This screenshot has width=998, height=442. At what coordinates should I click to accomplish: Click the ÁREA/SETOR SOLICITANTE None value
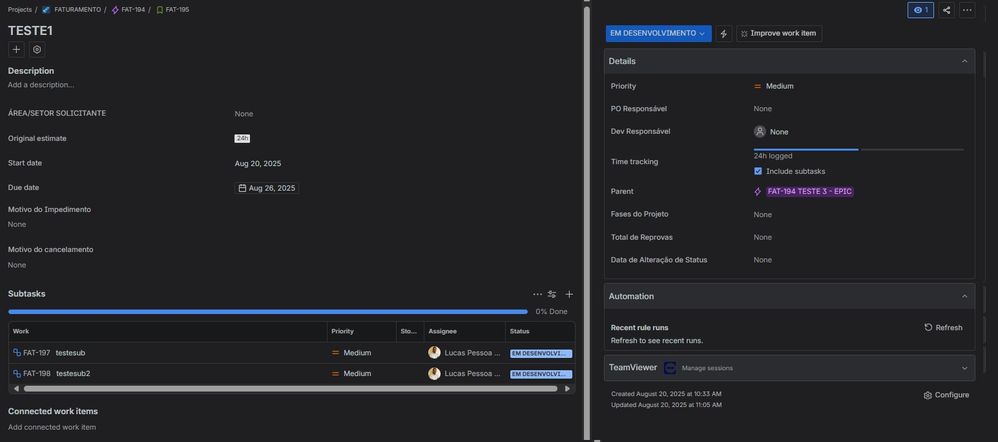(244, 114)
